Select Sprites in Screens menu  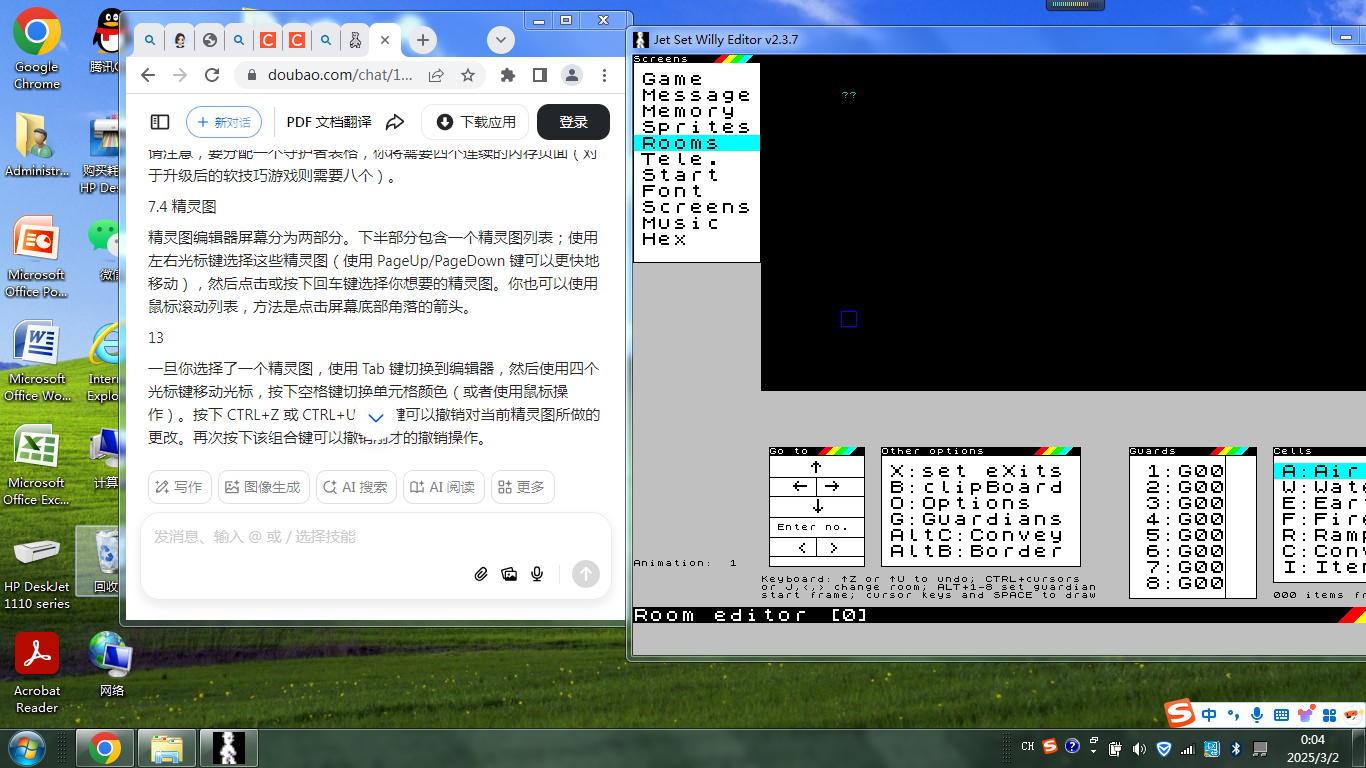[697, 127]
